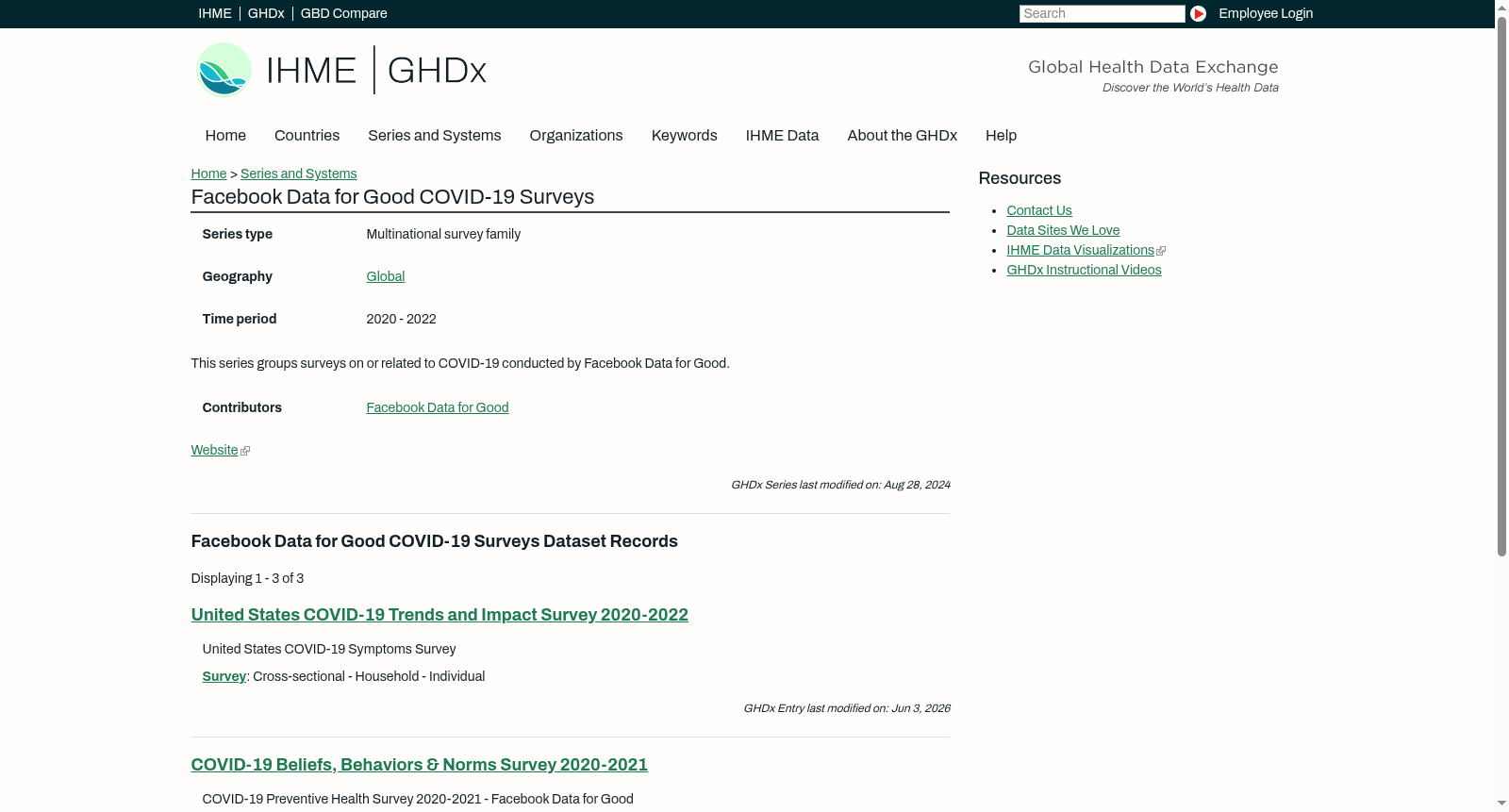Click the 'Contributors' field label

pyautogui.click(x=241, y=407)
